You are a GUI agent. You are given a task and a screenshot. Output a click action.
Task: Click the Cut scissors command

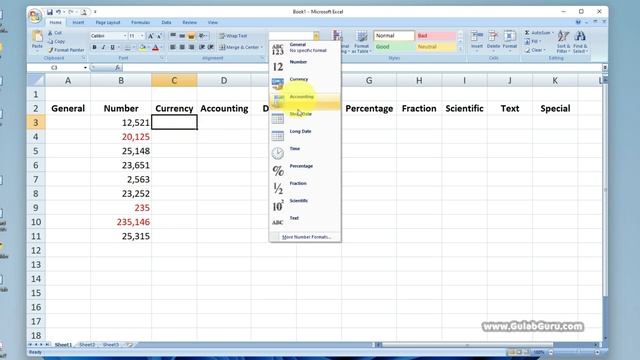[x=55, y=33]
